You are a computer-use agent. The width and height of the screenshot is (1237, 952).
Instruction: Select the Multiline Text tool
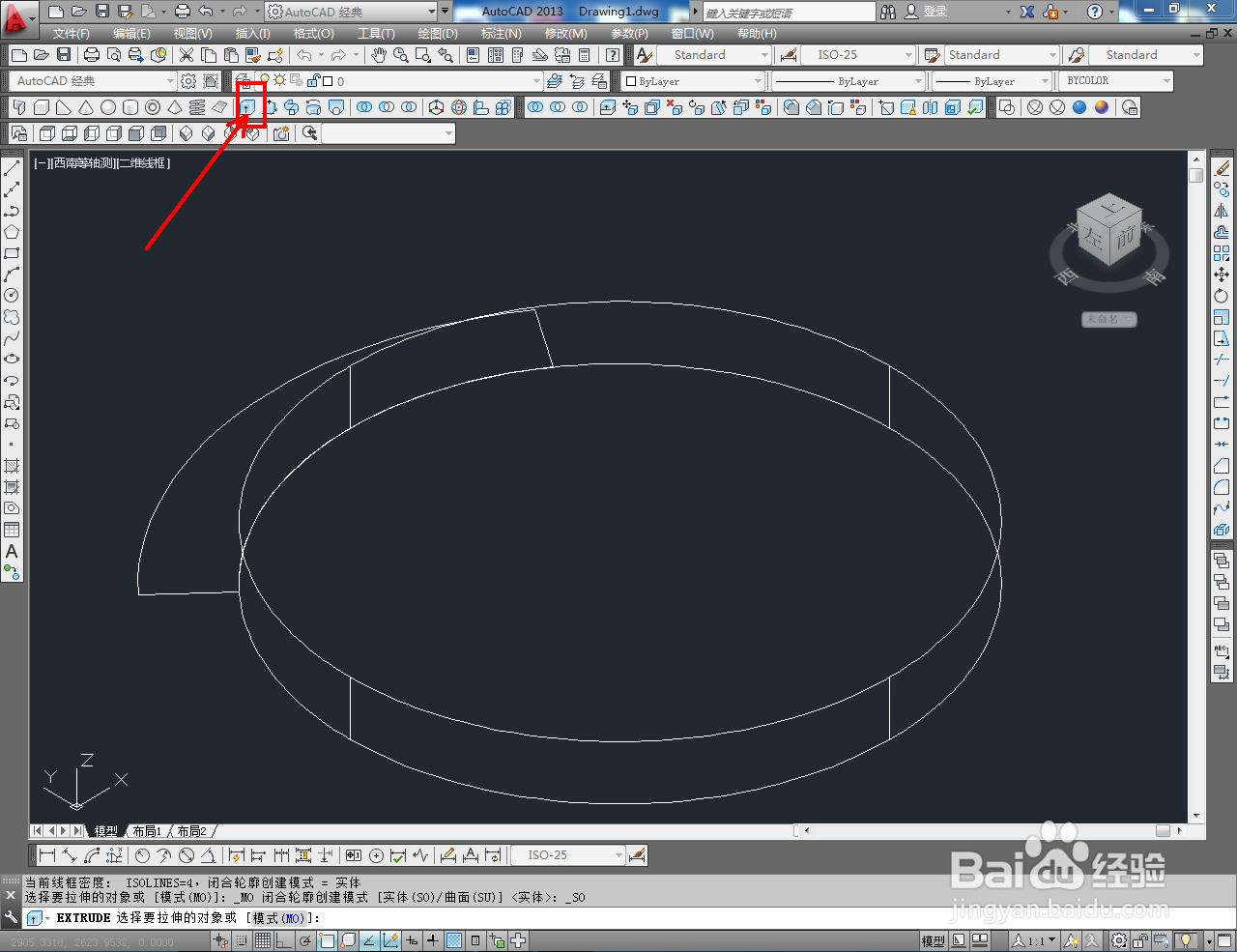(12, 551)
